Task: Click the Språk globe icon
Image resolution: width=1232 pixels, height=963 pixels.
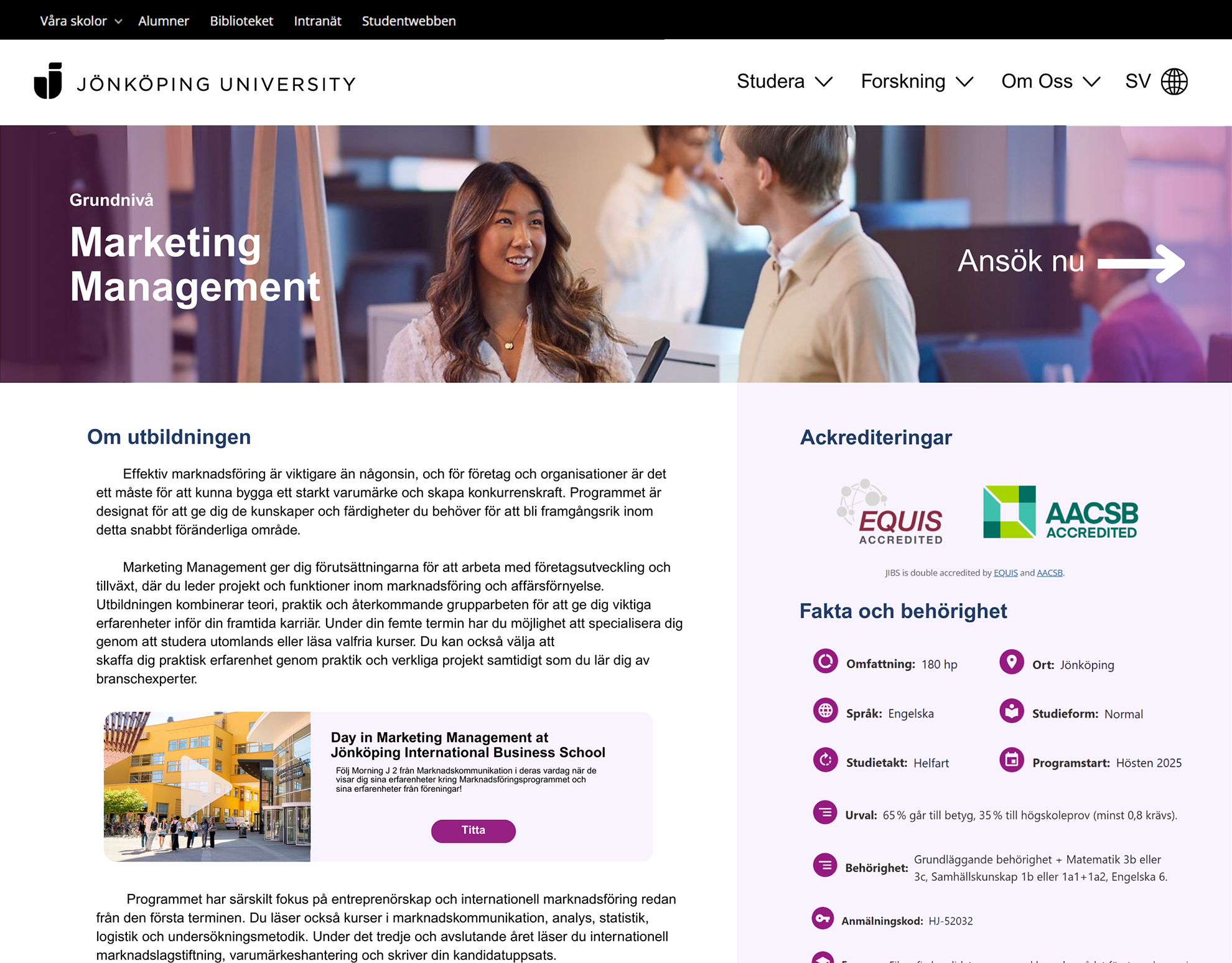Action: 825,710
